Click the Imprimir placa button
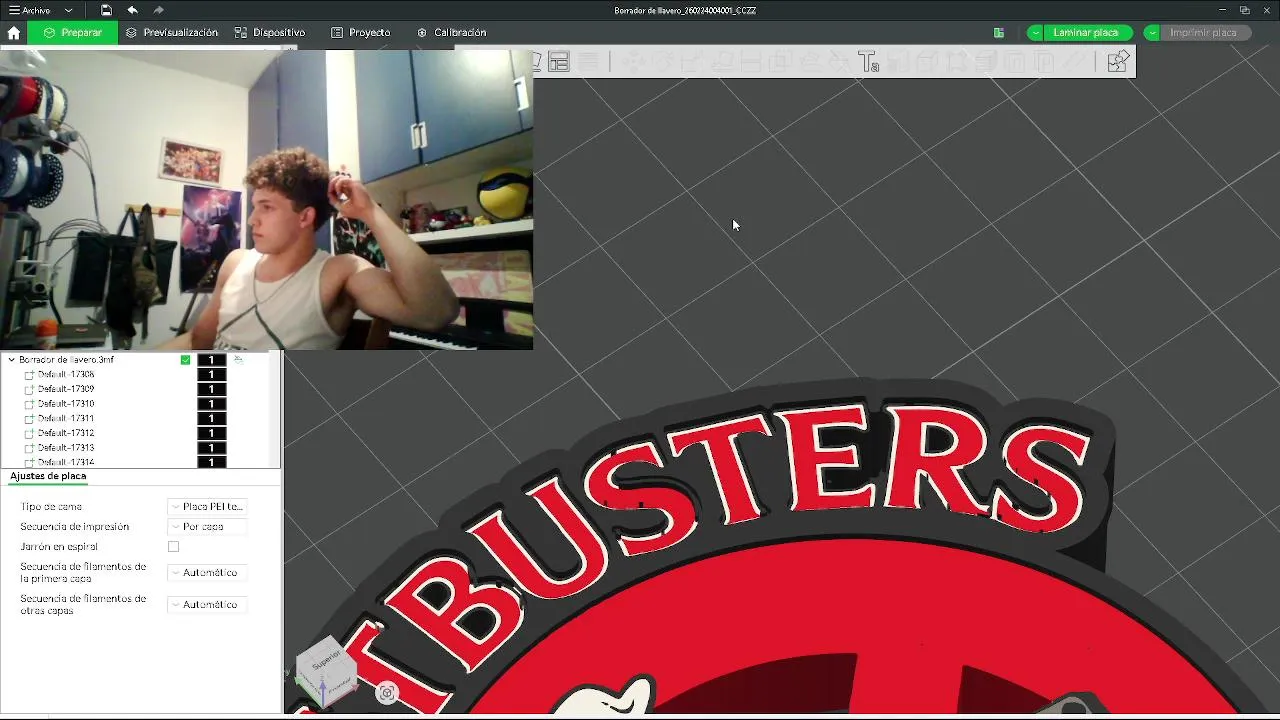Image resolution: width=1280 pixels, height=720 pixels. coord(1204,33)
